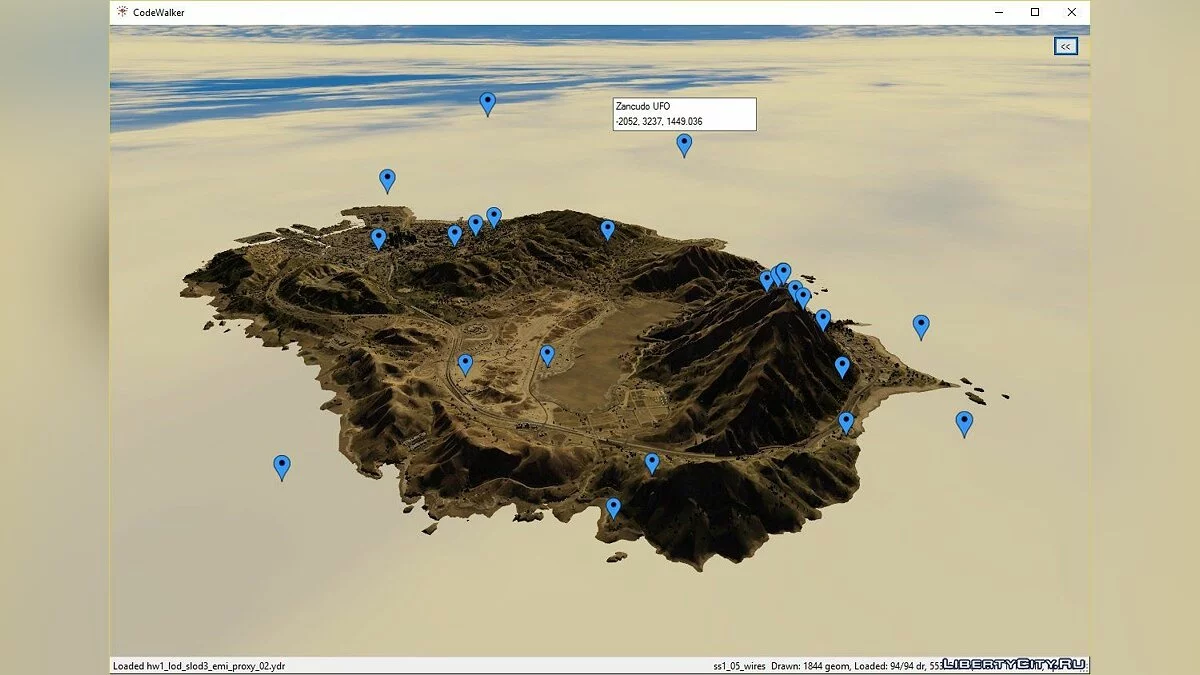Image resolution: width=1200 pixels, height=675 pixels.
Task: Click the leftmost marker in the northern three-marker cluster
Action: coord(454,234)
